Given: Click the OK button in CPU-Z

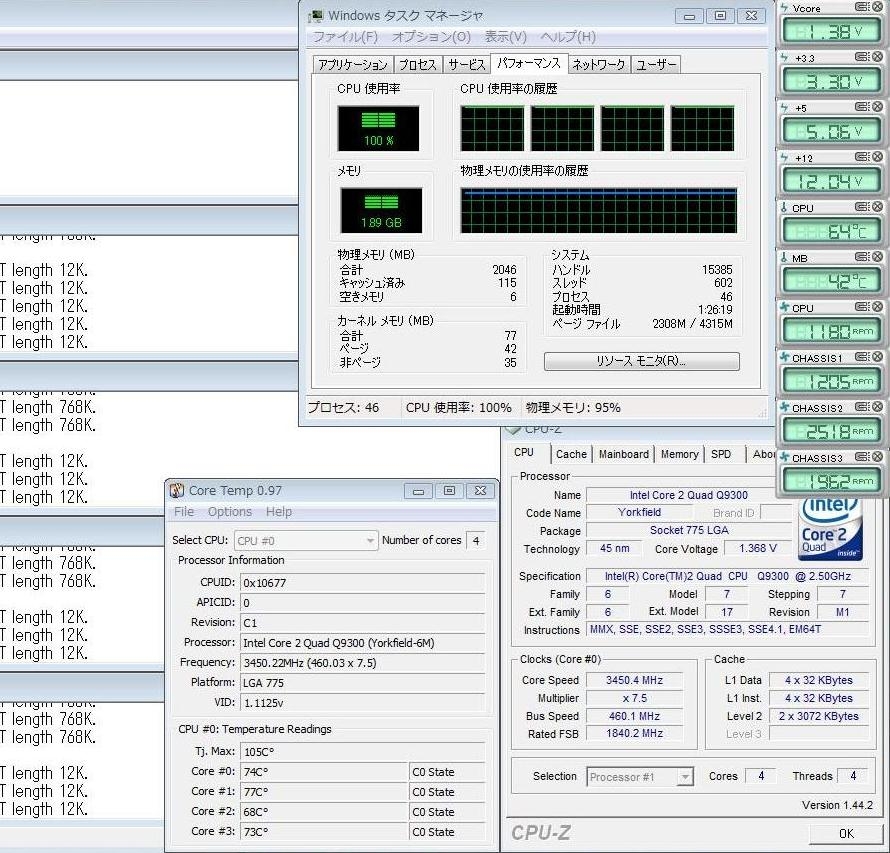Looking at the screenshot, I should 846,833.
